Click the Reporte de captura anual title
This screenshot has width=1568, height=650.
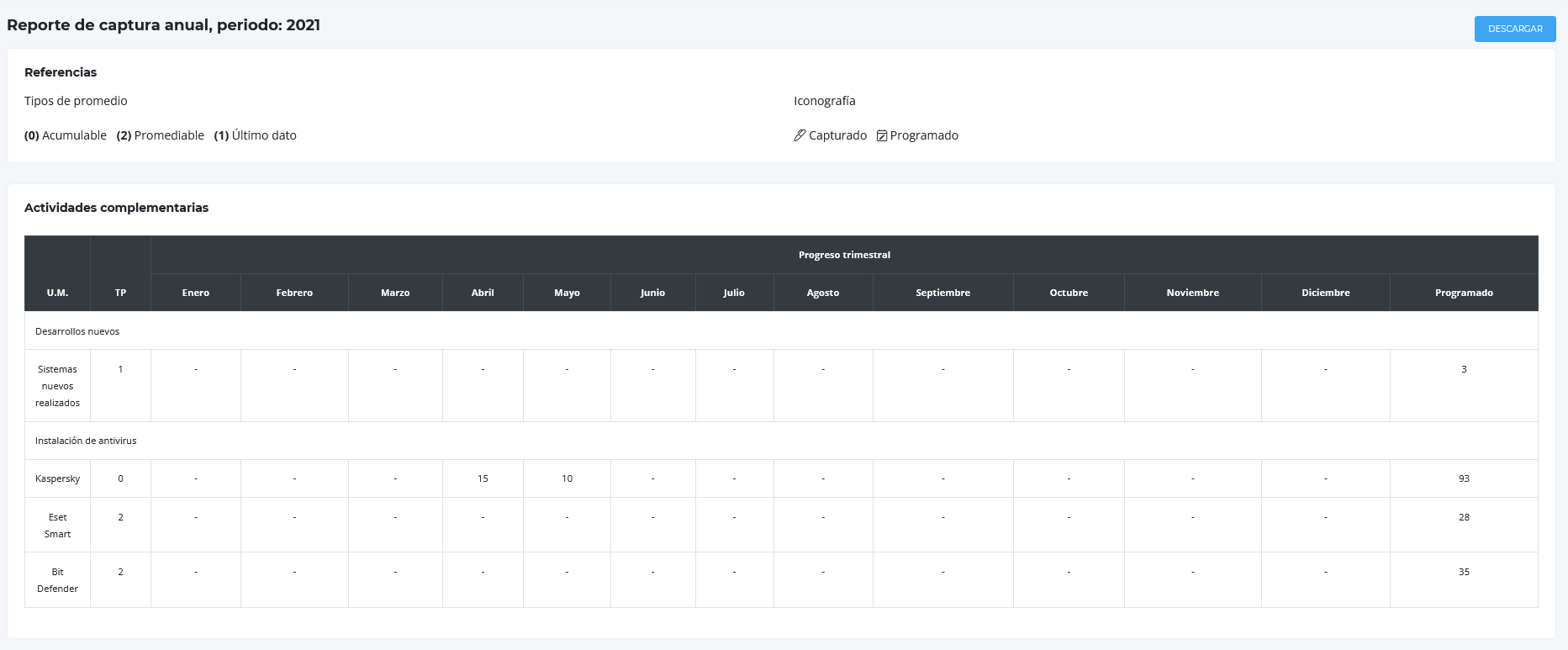coord(163,25)
